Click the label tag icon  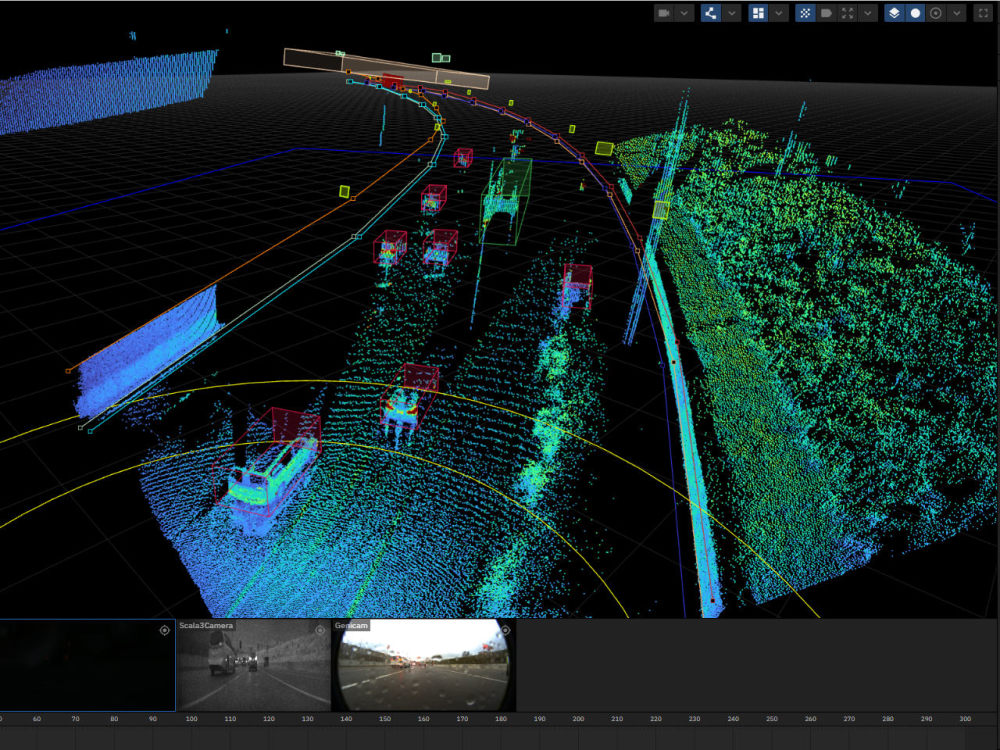click(x=826, y=13)
